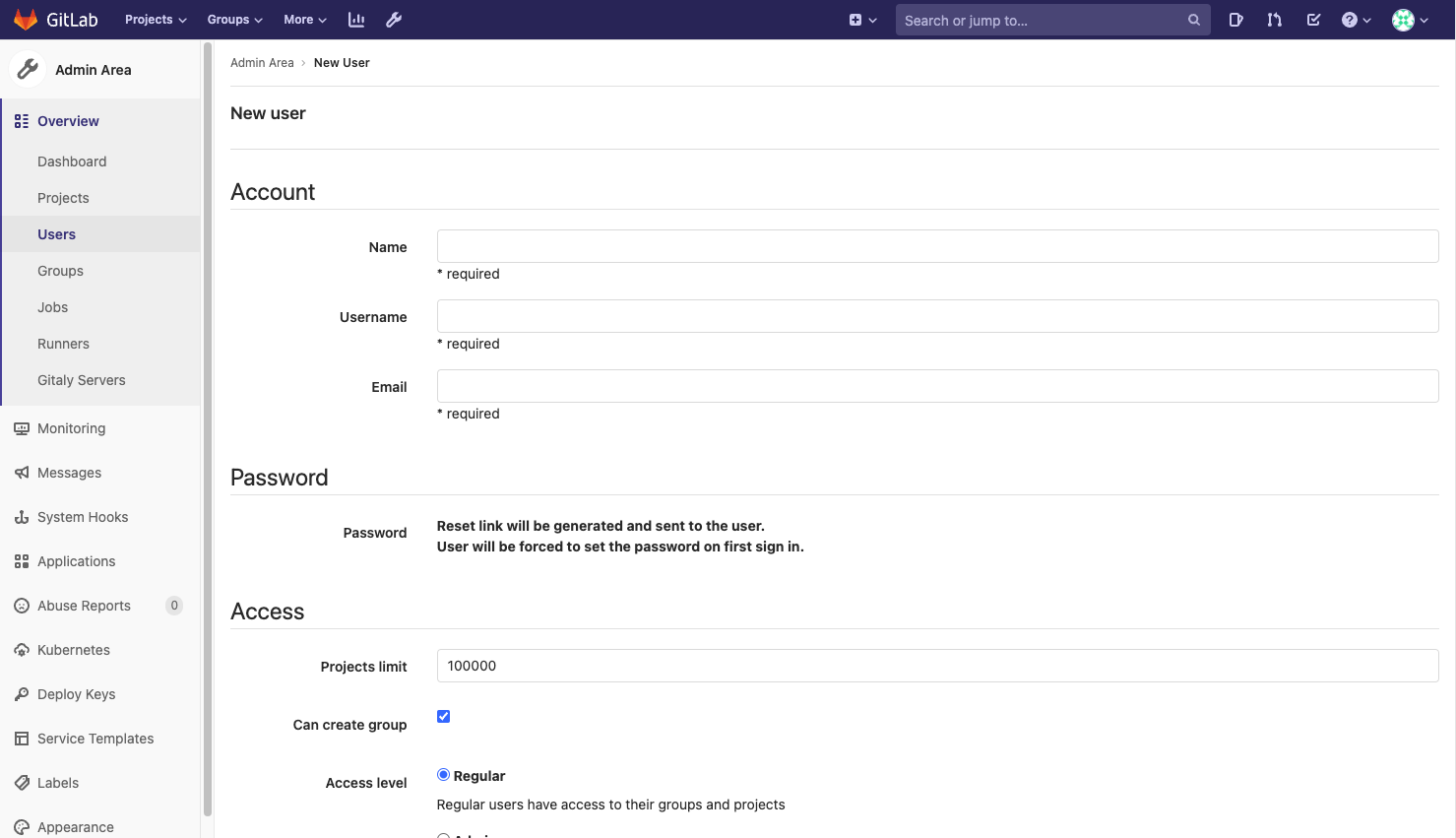Open Runners in the sidebar
This screenshot has height=838, width=1456.
(63, 344)
